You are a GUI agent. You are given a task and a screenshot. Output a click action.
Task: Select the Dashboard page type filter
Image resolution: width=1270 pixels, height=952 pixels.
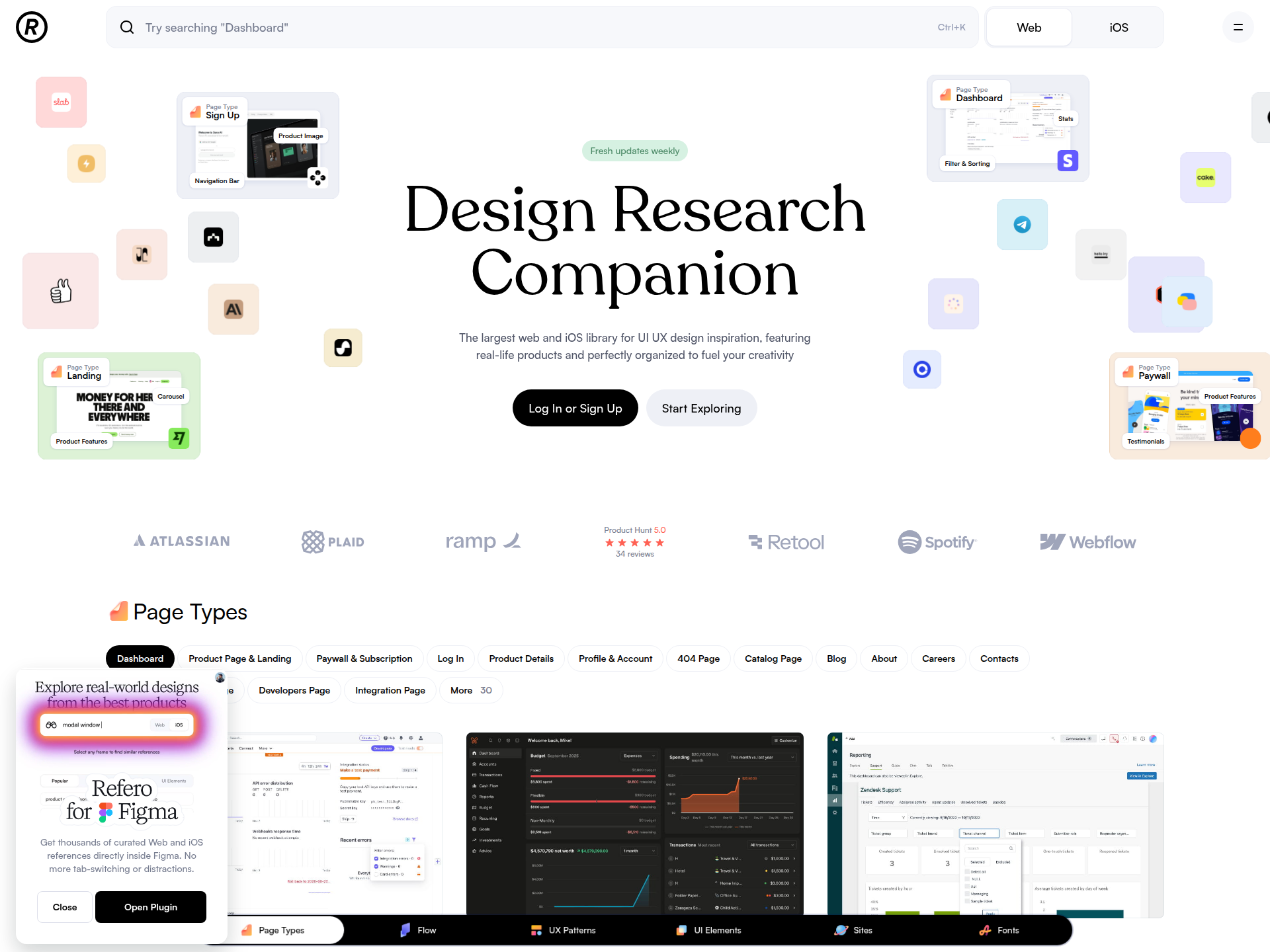140,658
